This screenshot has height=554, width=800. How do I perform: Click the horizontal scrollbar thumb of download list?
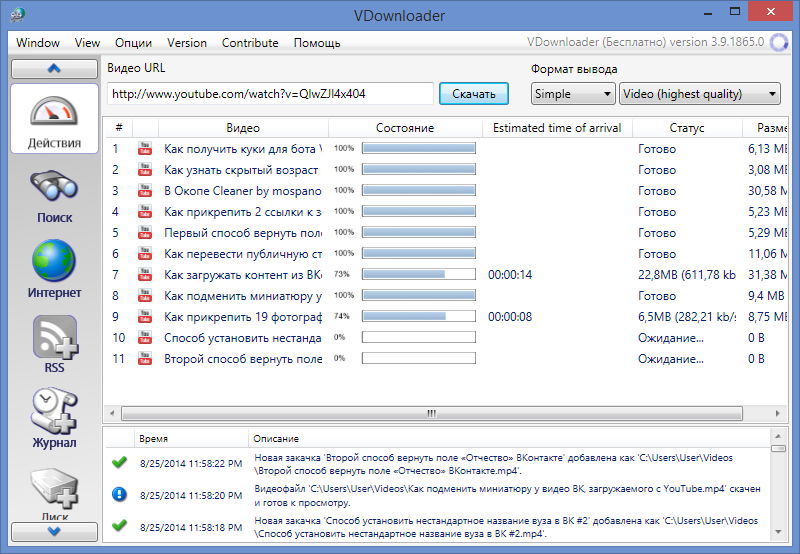(x=432, y=413)
